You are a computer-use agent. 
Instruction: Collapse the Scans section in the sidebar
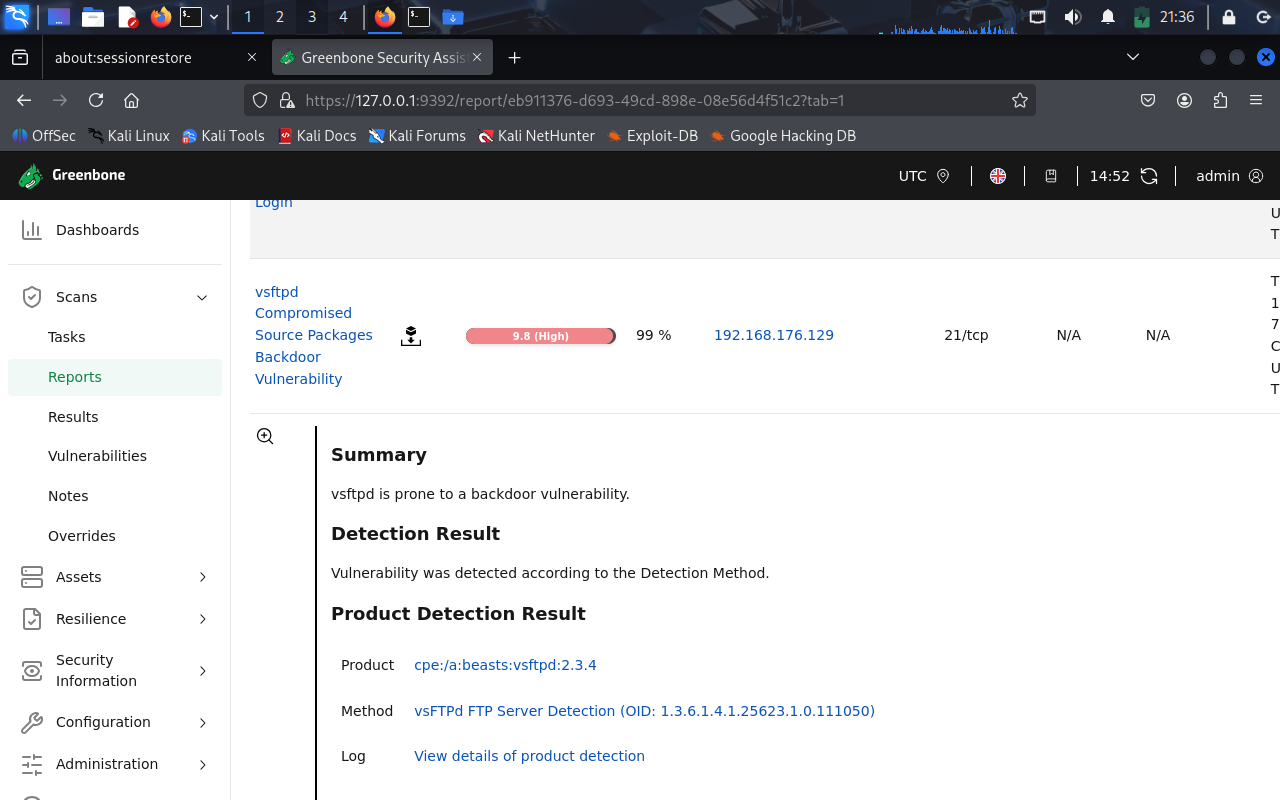coord(201,297)
